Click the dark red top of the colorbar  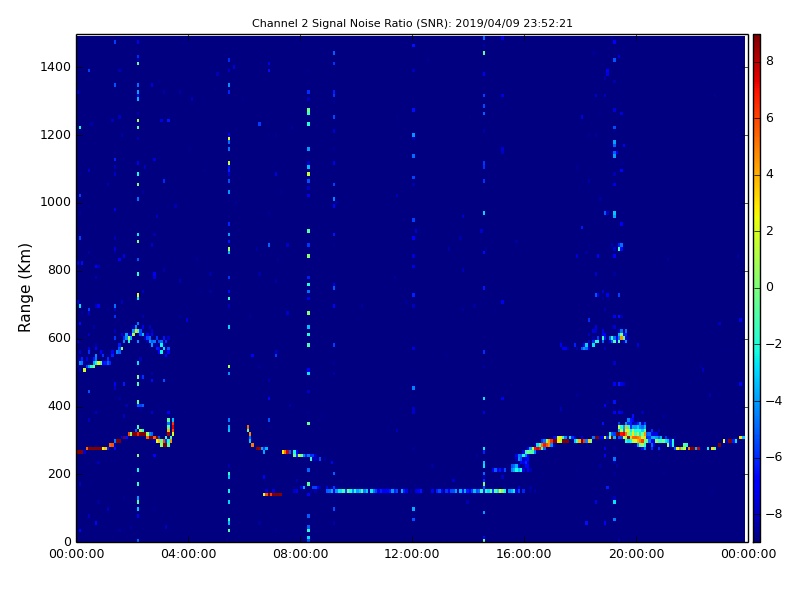[757, 41]
